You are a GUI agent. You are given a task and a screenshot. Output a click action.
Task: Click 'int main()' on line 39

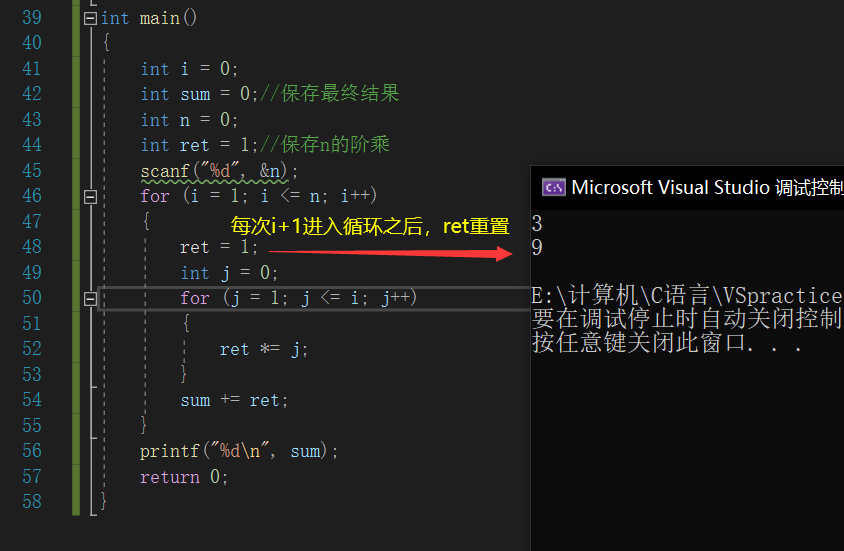pos(149,18)
